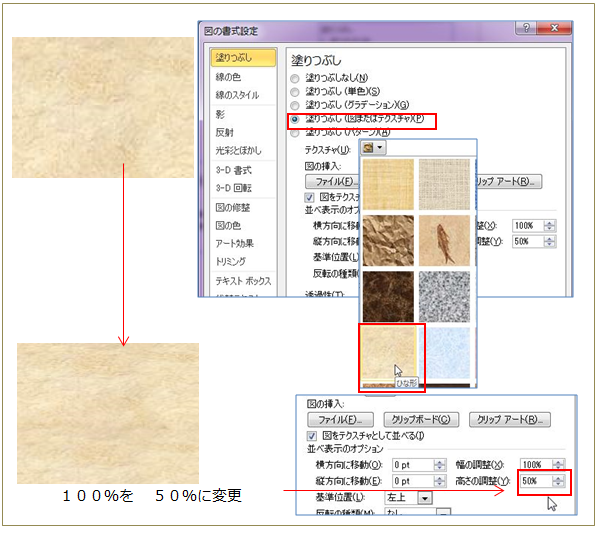Select 塗りつぶし (グラデーション)(G) radio button

pos(294,105)
